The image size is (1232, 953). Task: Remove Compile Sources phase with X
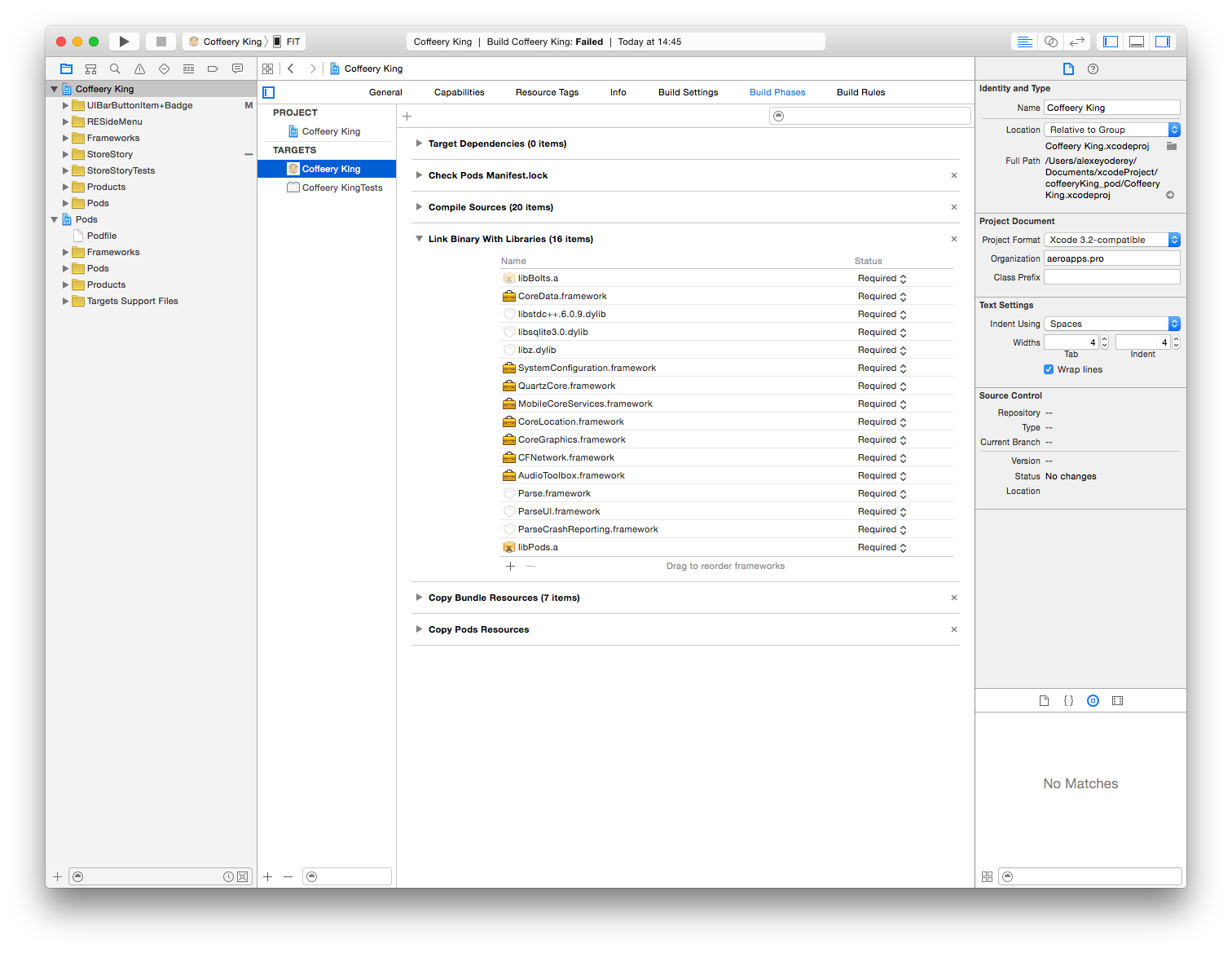954,207
